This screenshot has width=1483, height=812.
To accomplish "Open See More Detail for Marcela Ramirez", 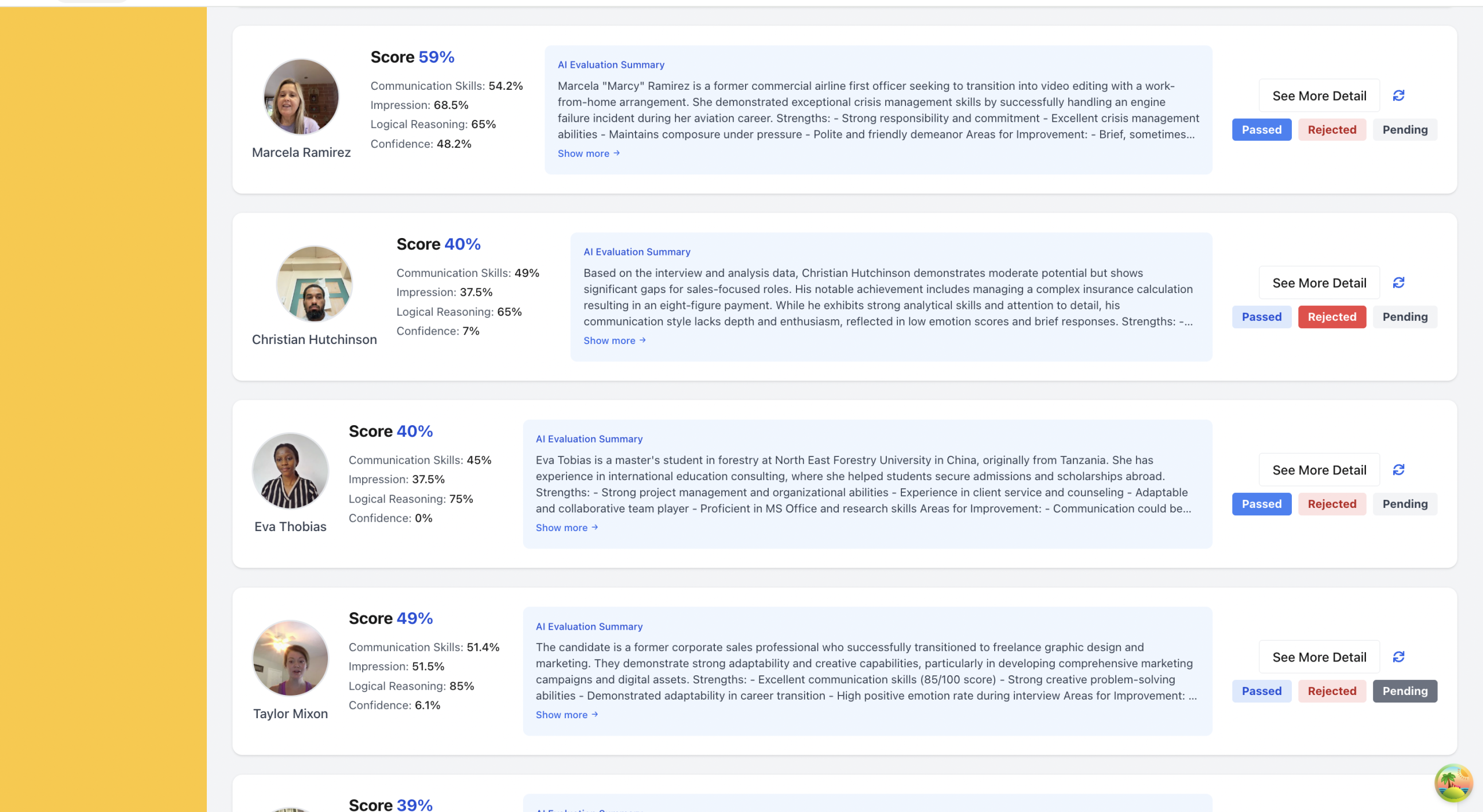I will [1318, 96].
